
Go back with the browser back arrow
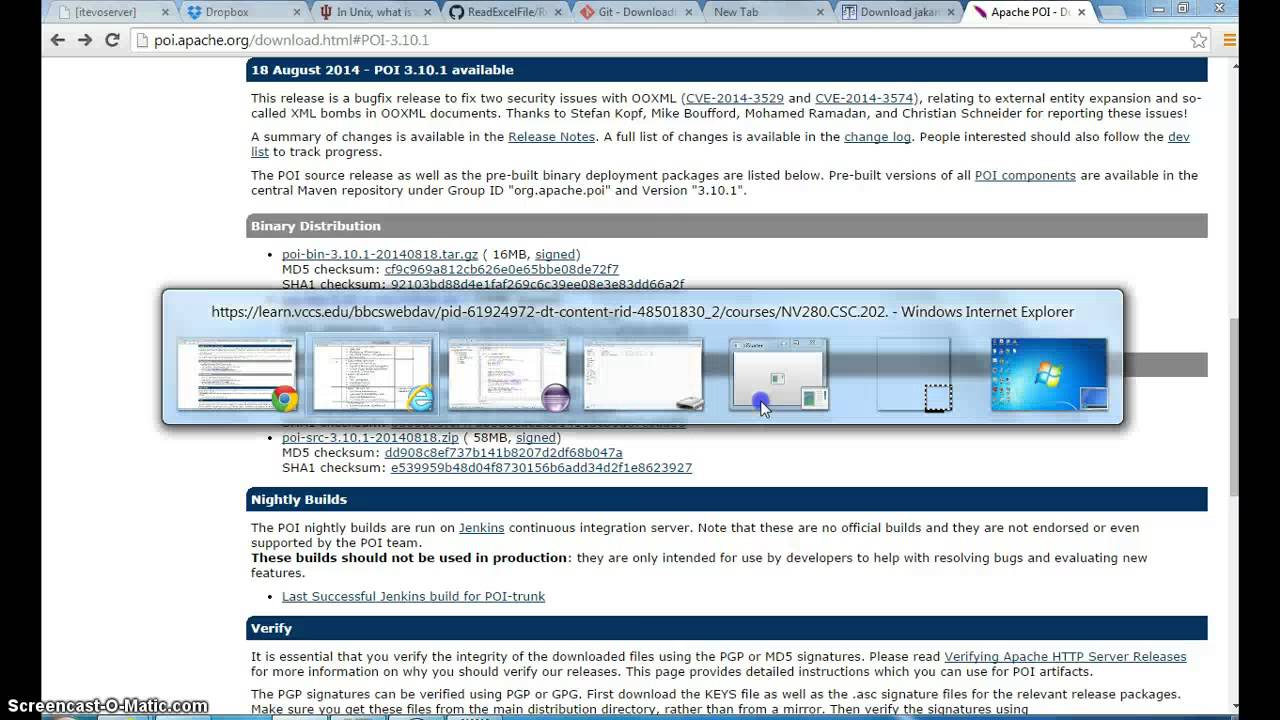[58, 40]
